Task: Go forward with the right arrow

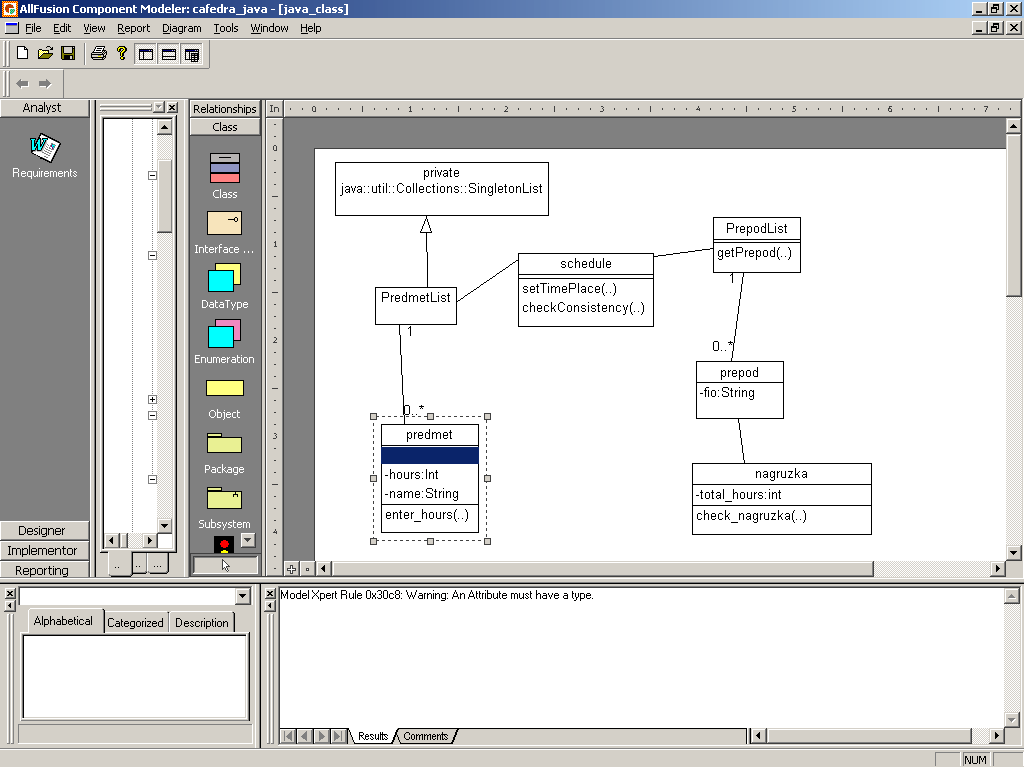Action: [x=45, y=84]
